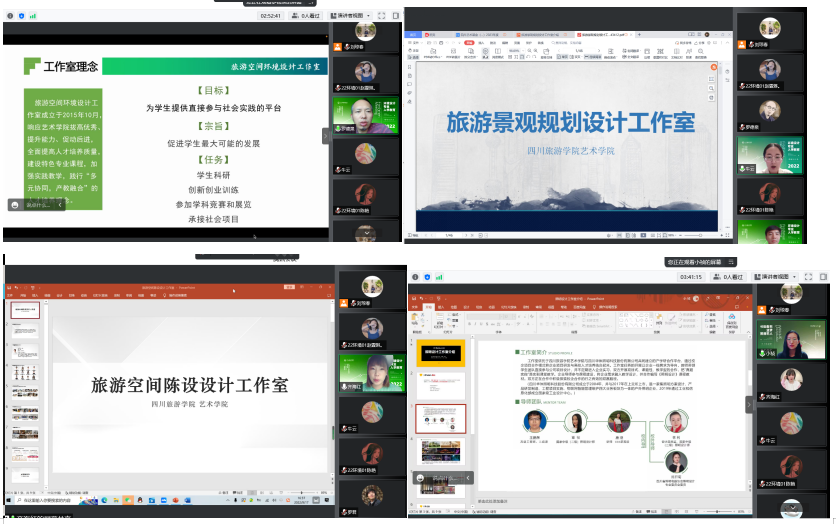The image size is (836, 524).
Task: Collapse the ribbon arrow in 工作室简介 PowerPoint
Action: 748,332
